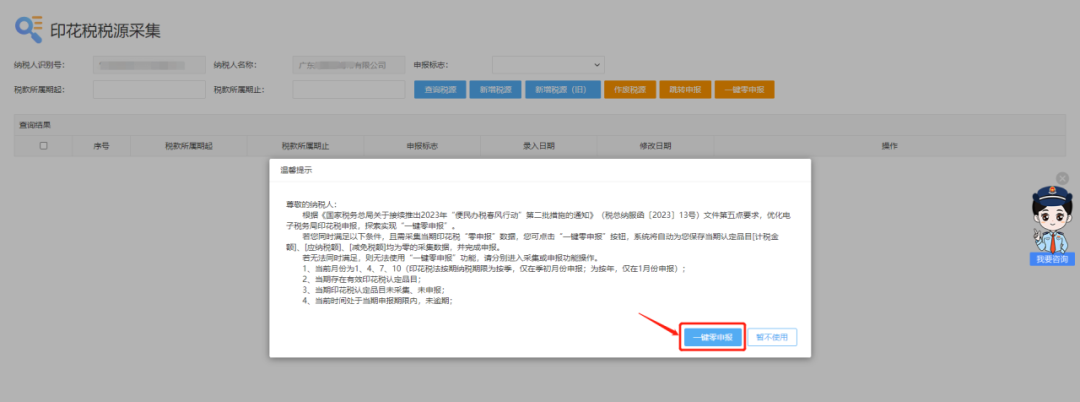Viewport: 1080px width, 402px height.
Task: Click the 我要咨询 assistant button
Action: (x=1052, y=260)
